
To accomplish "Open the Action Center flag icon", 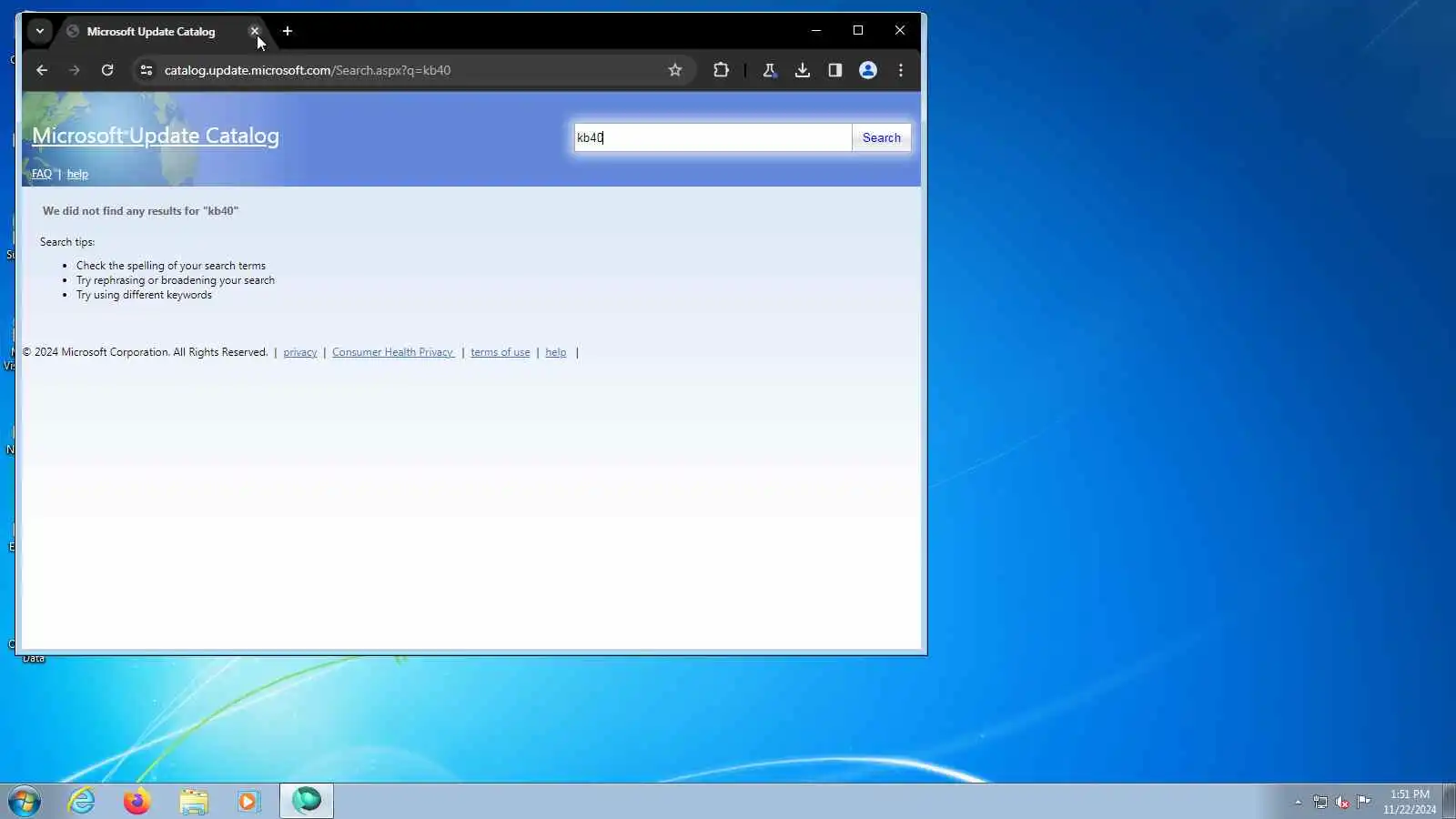I will click(1363, 802).
